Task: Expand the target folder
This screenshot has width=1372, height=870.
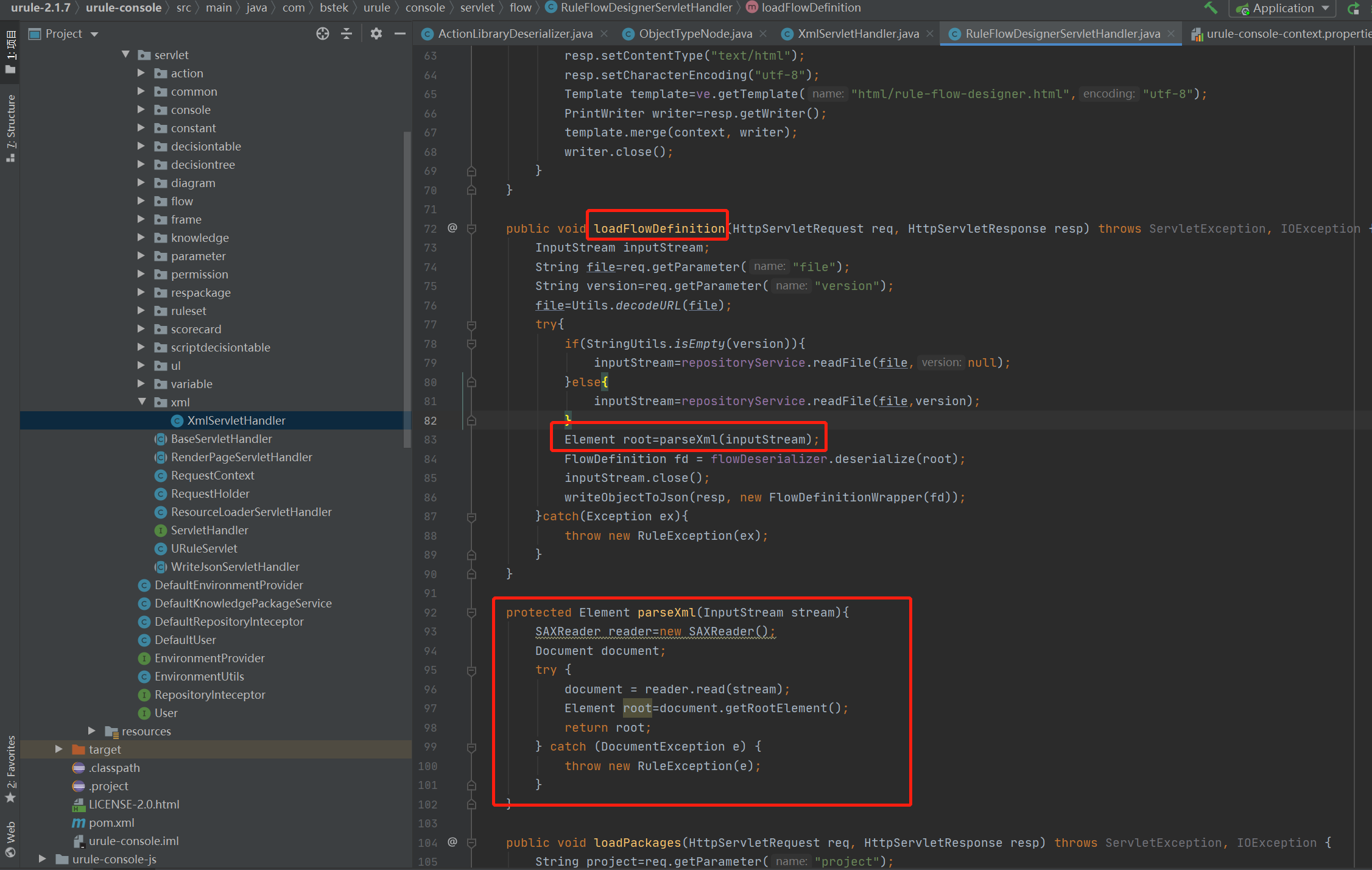Action: (58, 749)
